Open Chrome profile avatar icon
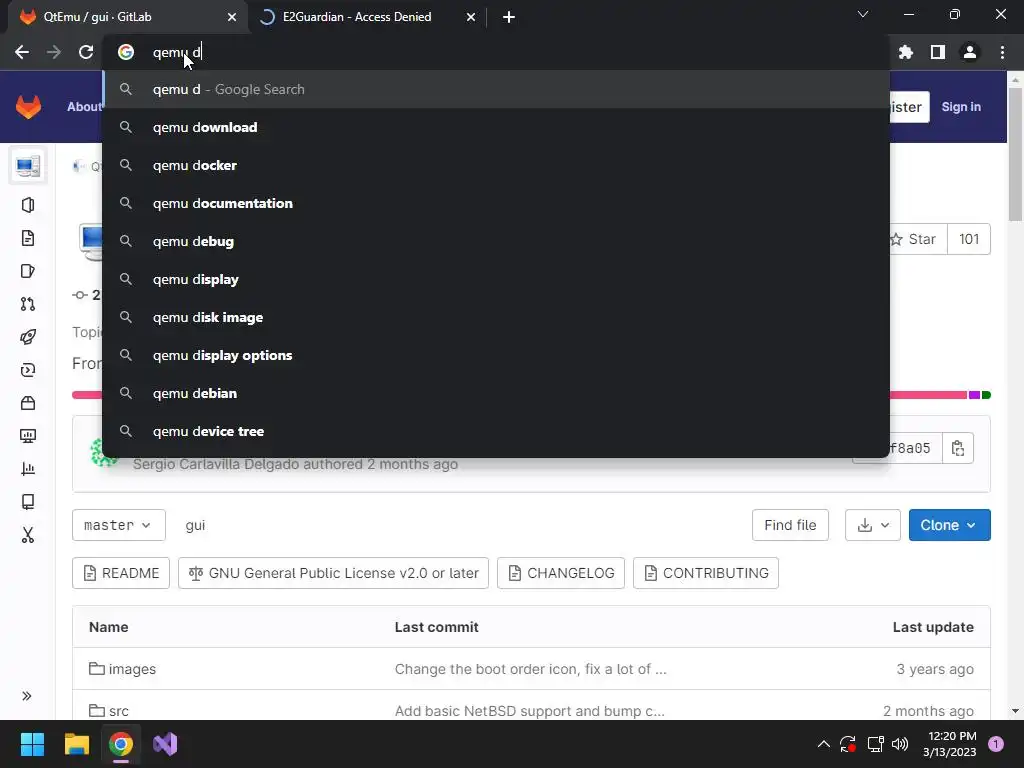The height and width of the screenshot is (768, 1024). [970, 52]
